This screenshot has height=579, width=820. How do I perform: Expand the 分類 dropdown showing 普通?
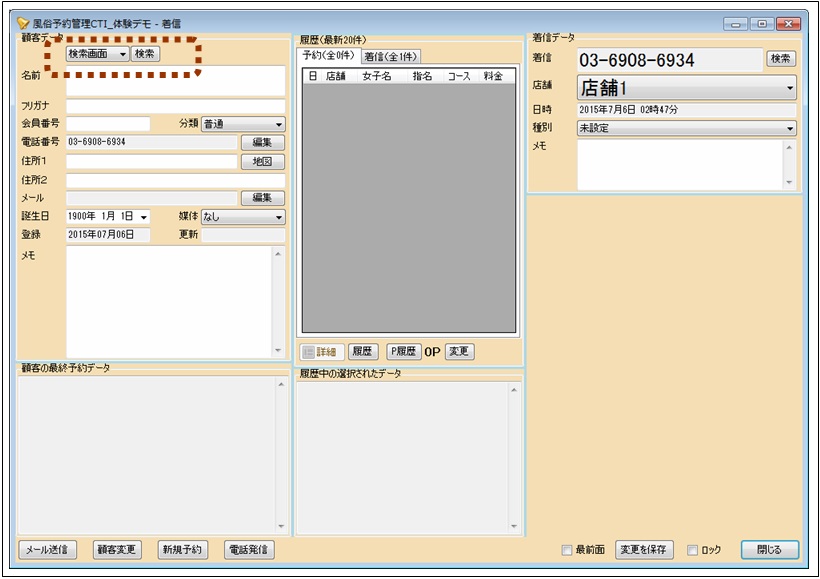coord(243,124)
